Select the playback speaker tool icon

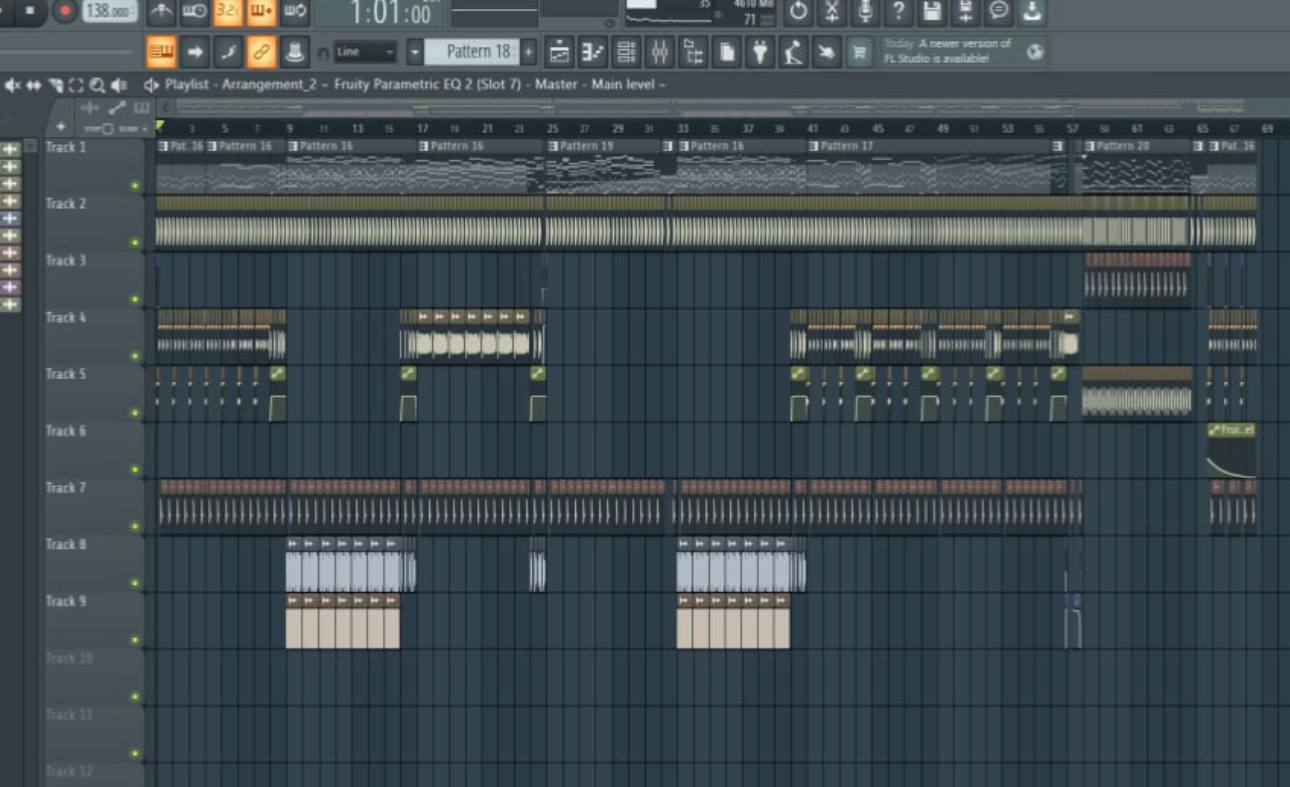(x=119, y=85)
